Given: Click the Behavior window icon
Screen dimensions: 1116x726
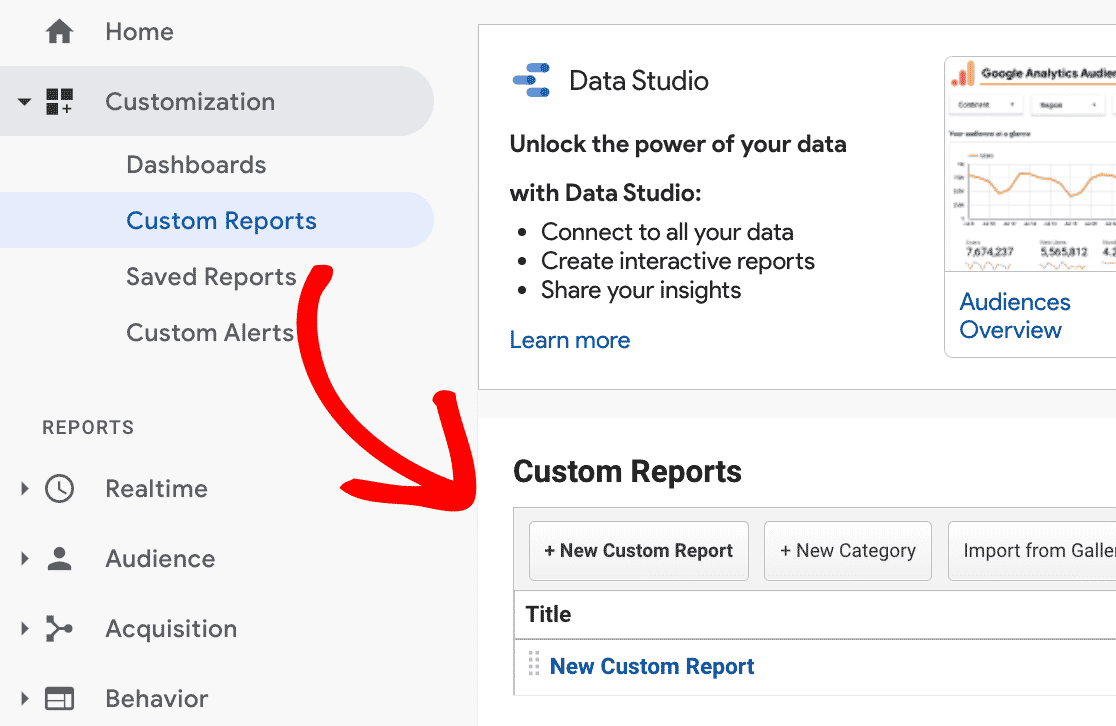Looking at the screenshot, I should pyautogui.click(x=59, y=699).
